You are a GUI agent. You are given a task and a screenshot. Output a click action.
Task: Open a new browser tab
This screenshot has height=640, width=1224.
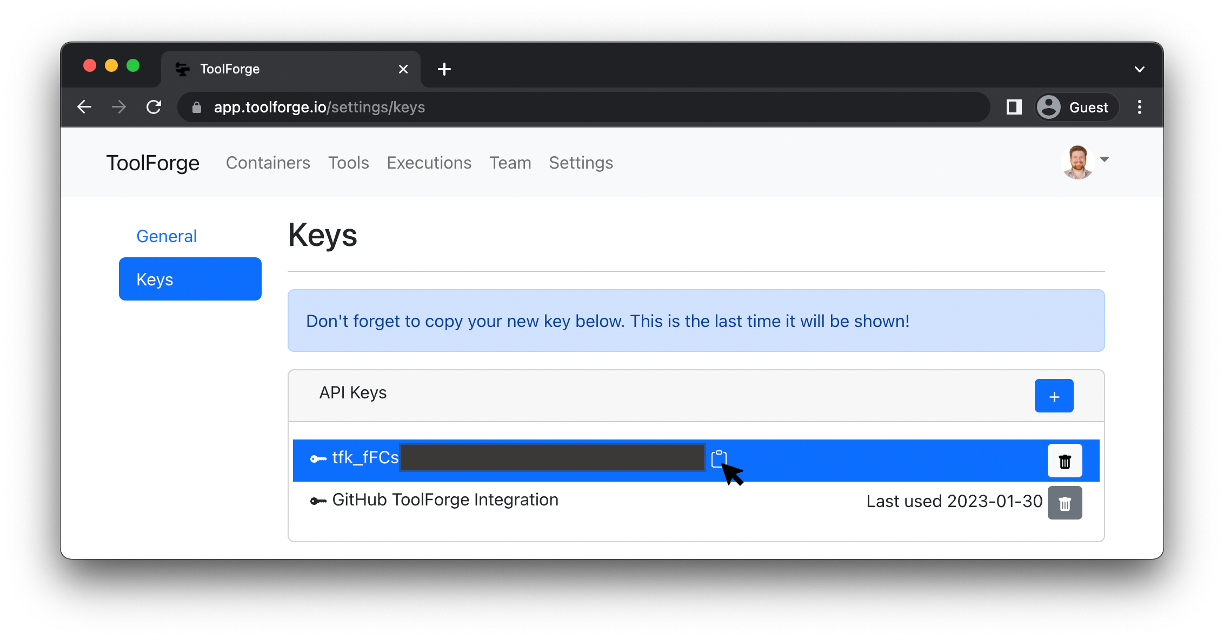[445, 69]
